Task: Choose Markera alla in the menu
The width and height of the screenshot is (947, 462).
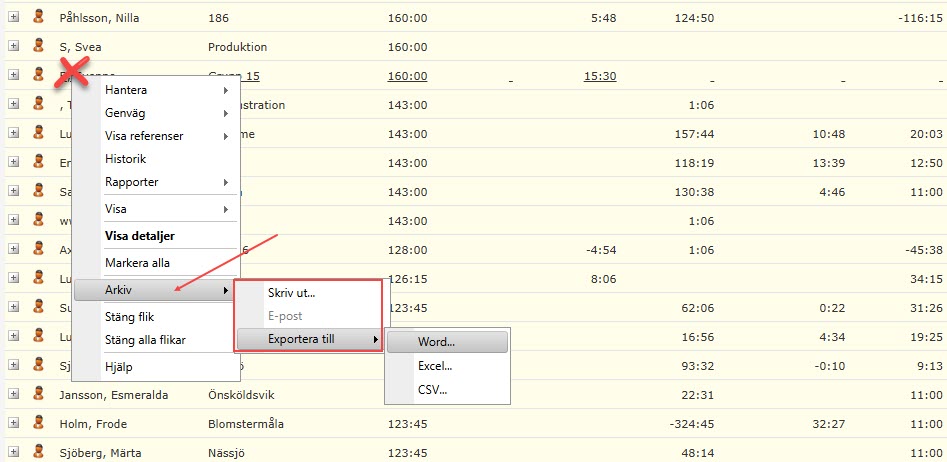Action: coord(137,263)
